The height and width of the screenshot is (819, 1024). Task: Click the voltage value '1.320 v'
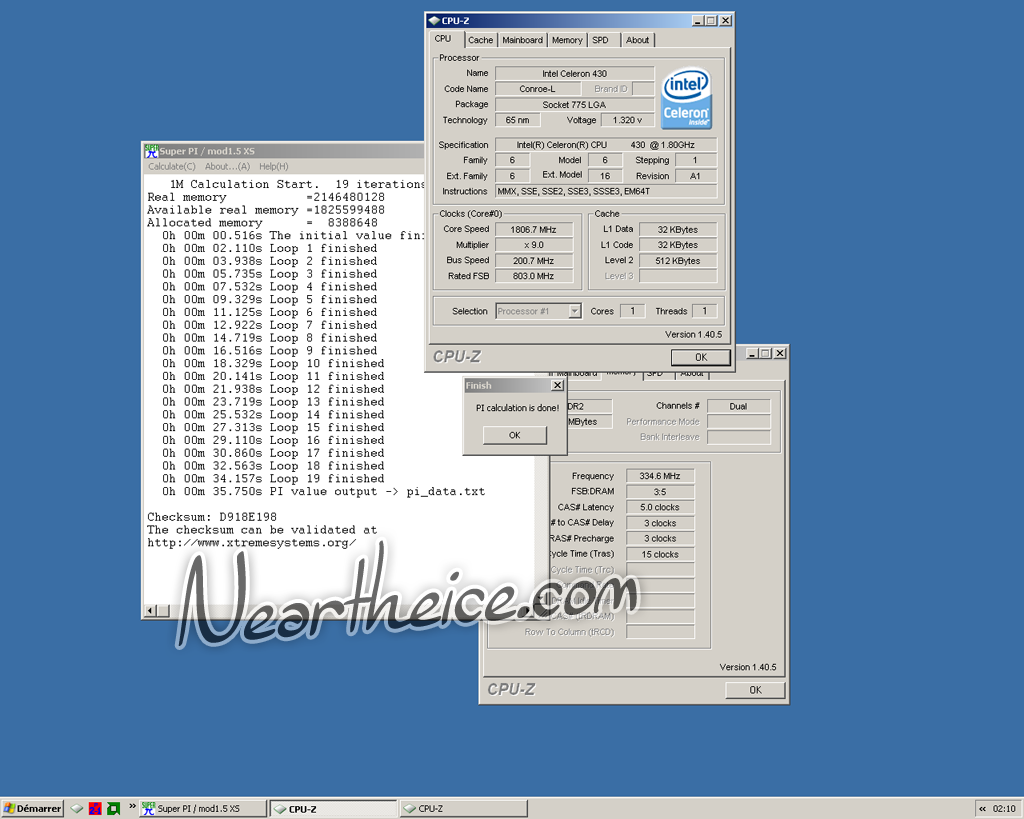click(x=628, y=120)
